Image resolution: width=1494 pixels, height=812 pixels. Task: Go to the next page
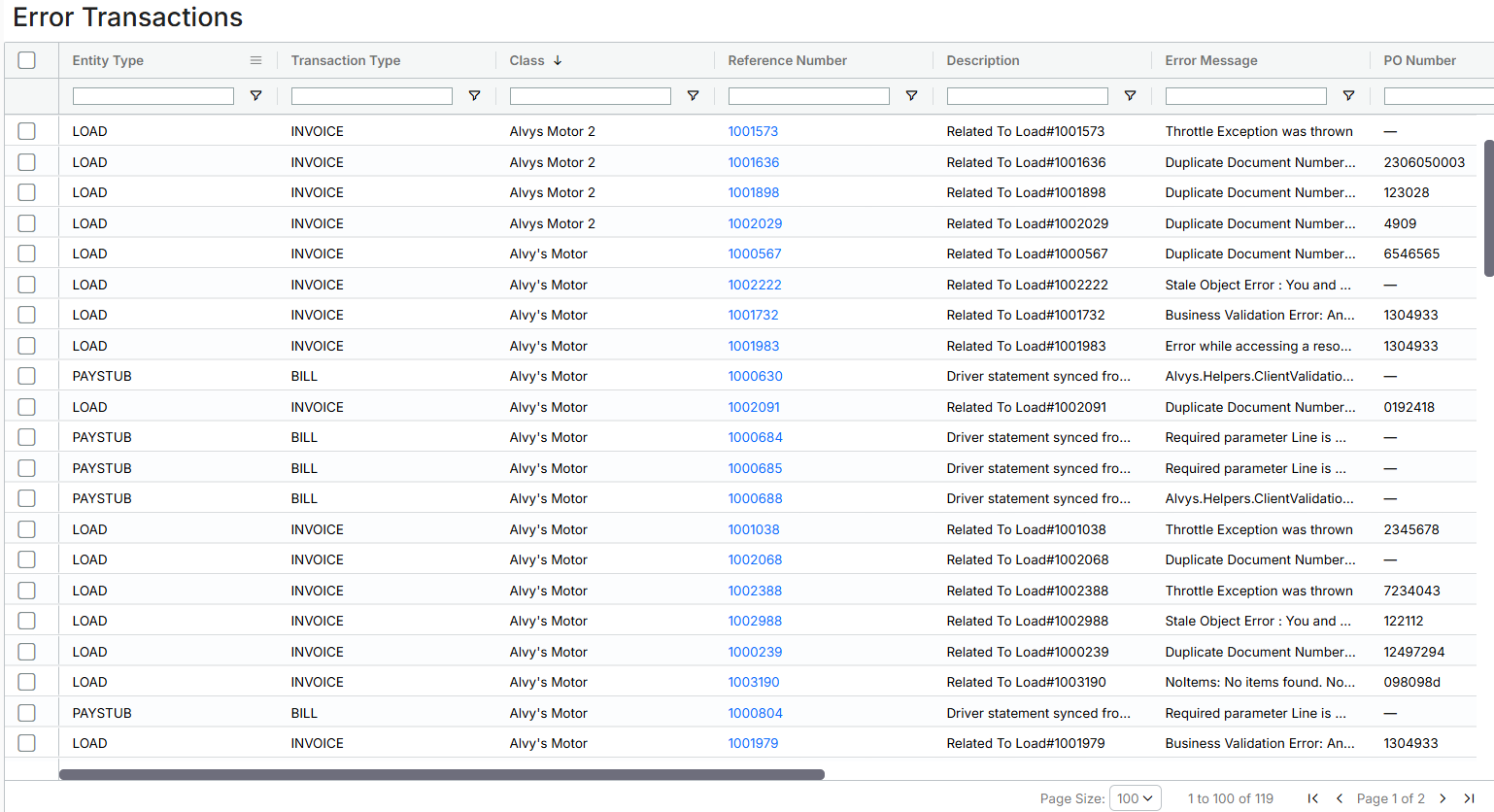point(1443,798)
